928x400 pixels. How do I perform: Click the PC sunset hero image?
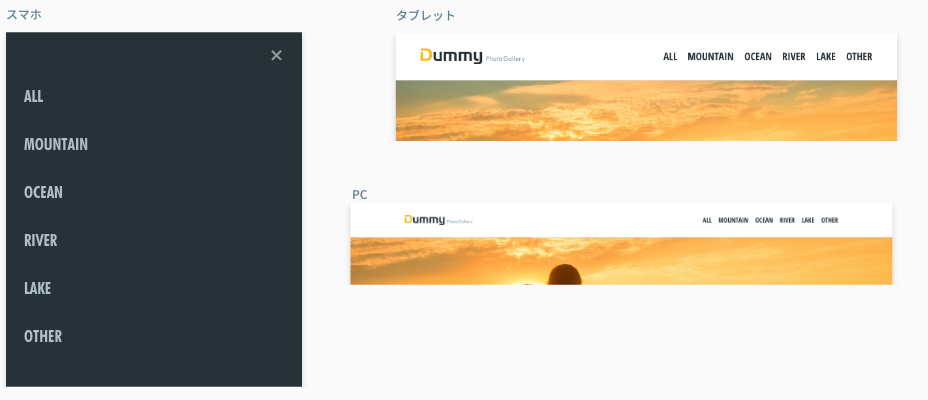coord(620,261)
